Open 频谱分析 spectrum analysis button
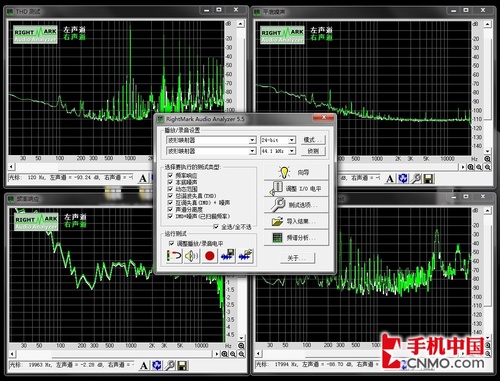Image resolution: width=500 pixels, height=381 pixels. click(296, 238)
